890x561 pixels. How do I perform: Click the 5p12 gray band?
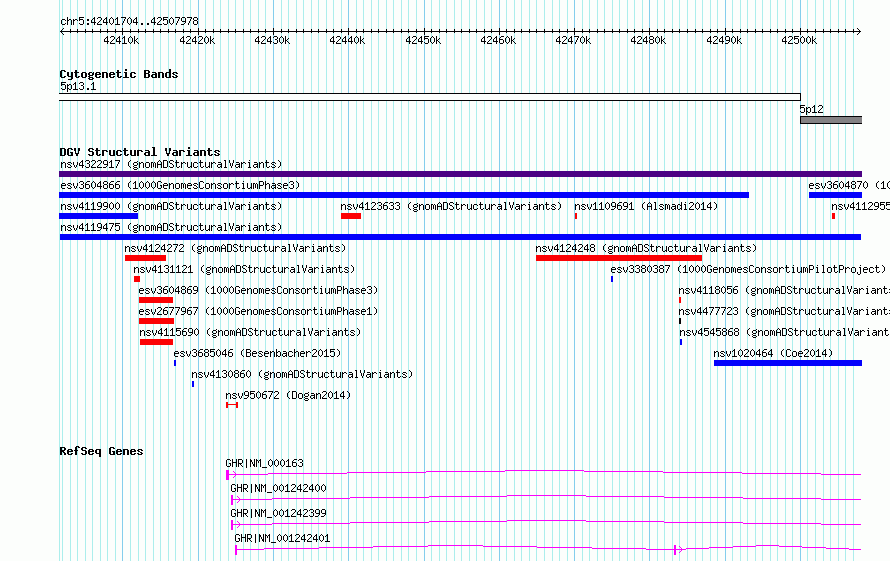(x=831, y=120)
